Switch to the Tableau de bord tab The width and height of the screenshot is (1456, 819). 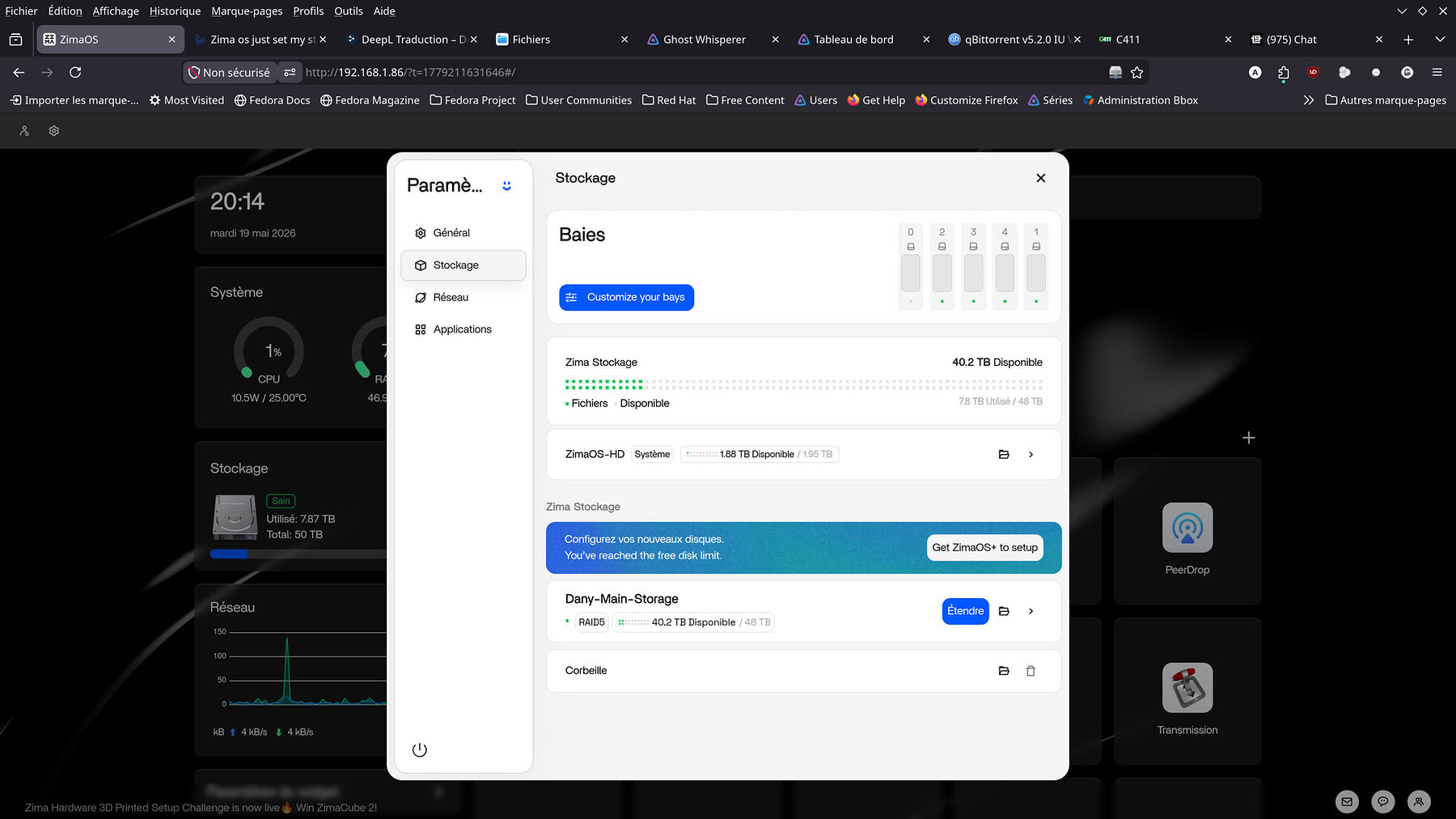pyautogui.click(x=864, y=40)
